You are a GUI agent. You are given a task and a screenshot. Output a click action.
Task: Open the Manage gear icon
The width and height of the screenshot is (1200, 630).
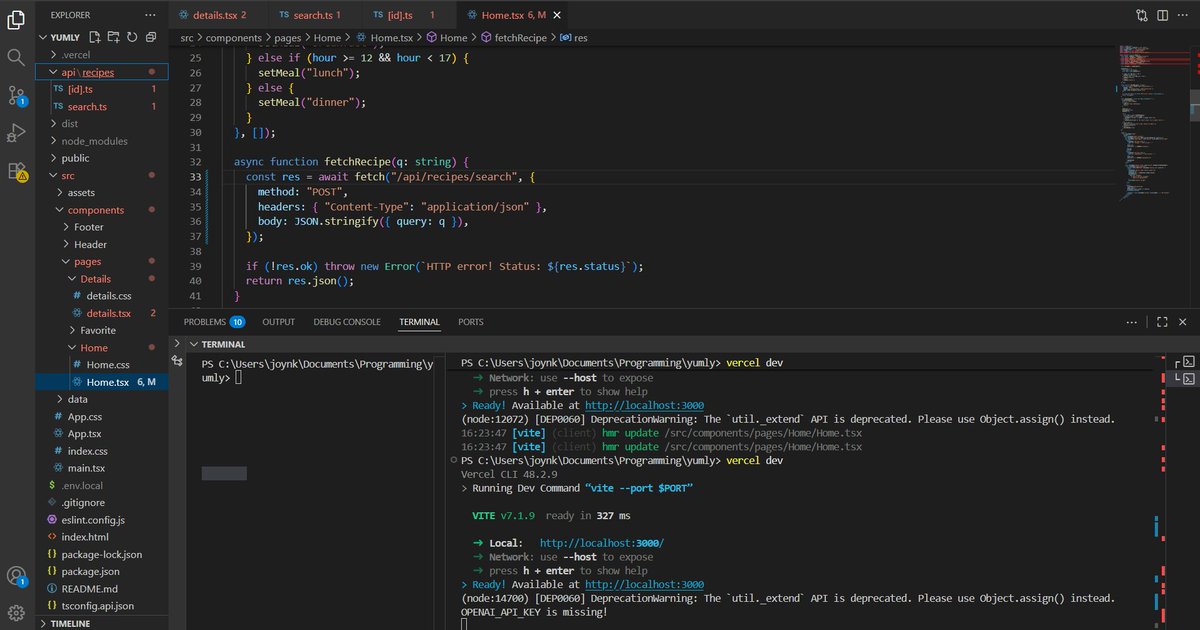[16, 612]
